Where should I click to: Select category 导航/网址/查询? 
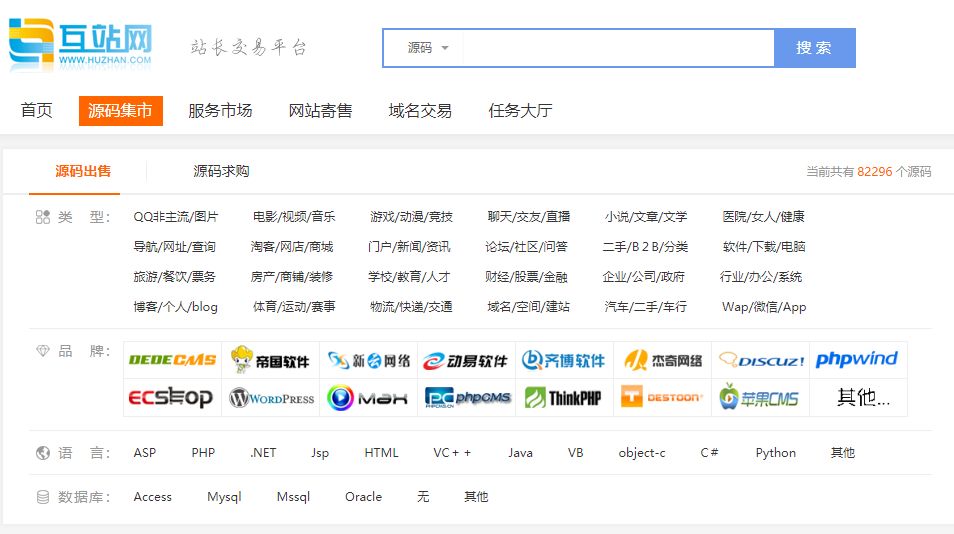(x=175, y=247)
